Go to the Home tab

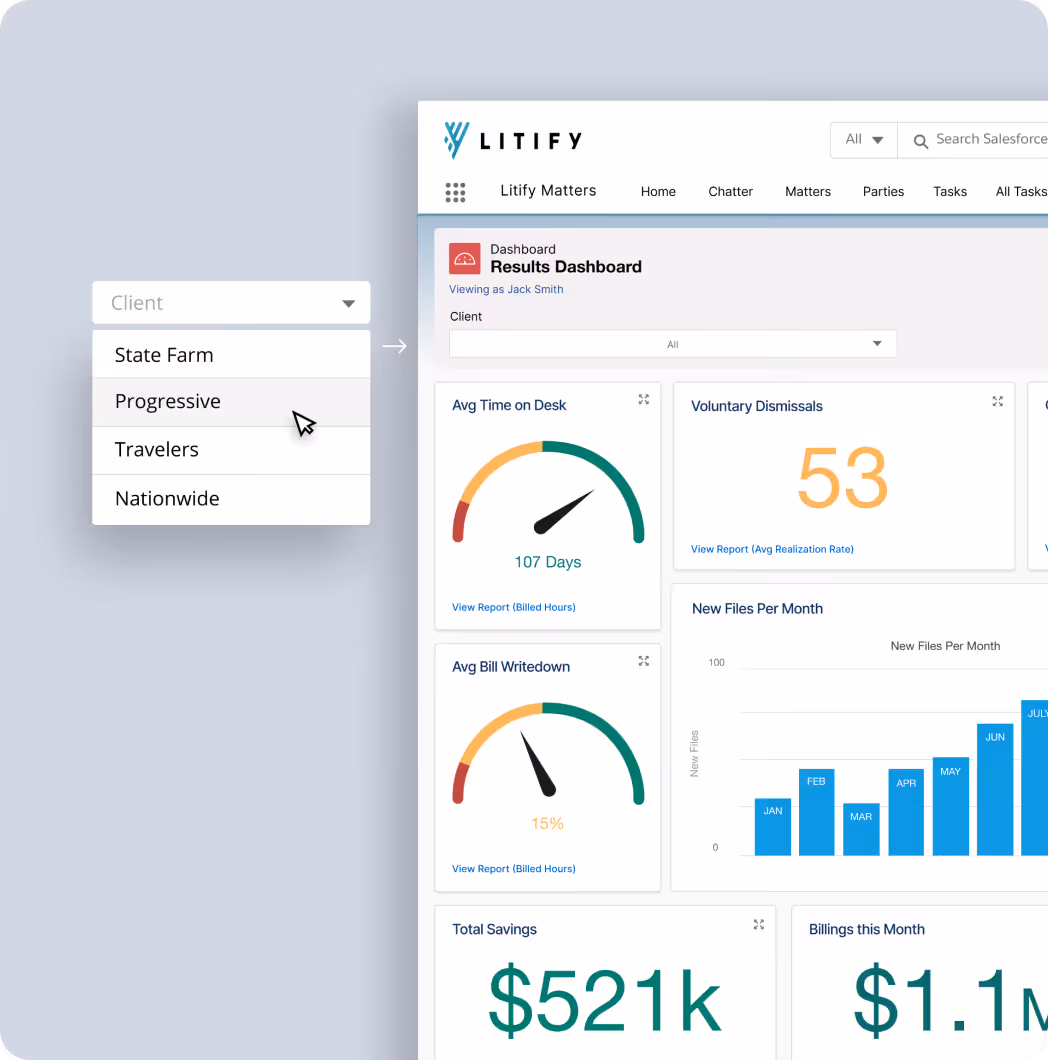point(658,191)
